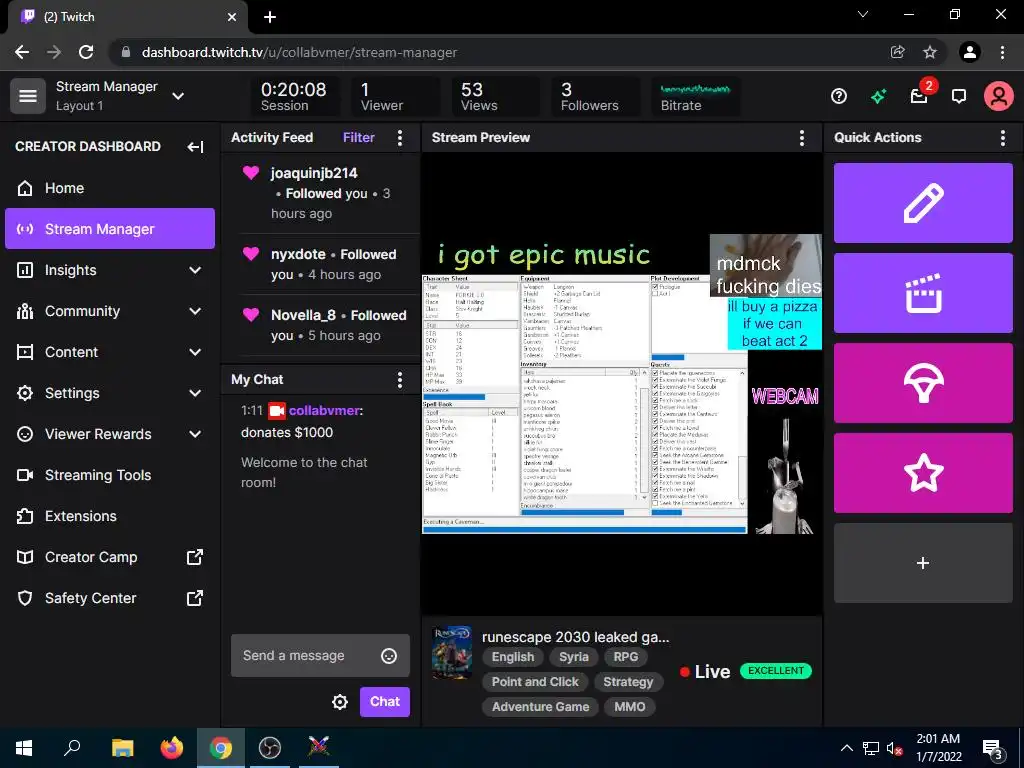Collapse the Creator Dashboard sidebar

pos(195,146)
